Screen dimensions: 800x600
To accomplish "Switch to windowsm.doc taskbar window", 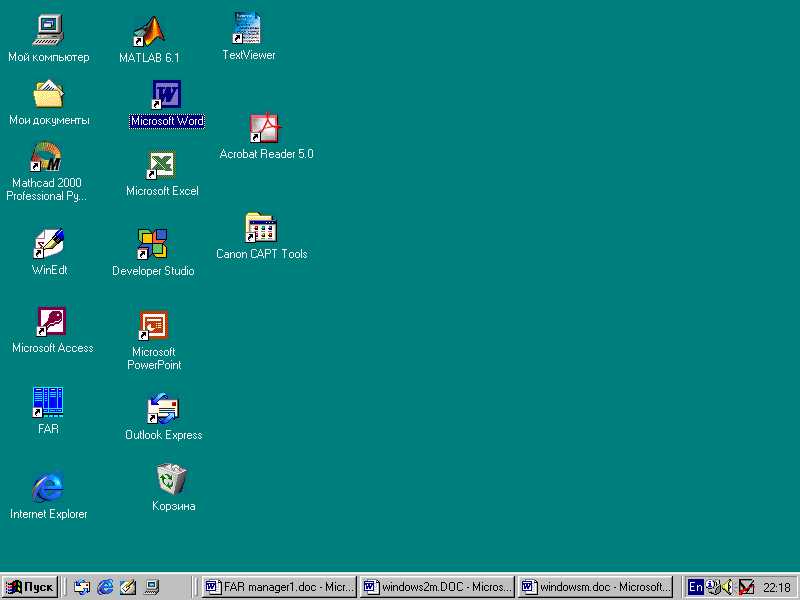I will (x=595, y=587).
